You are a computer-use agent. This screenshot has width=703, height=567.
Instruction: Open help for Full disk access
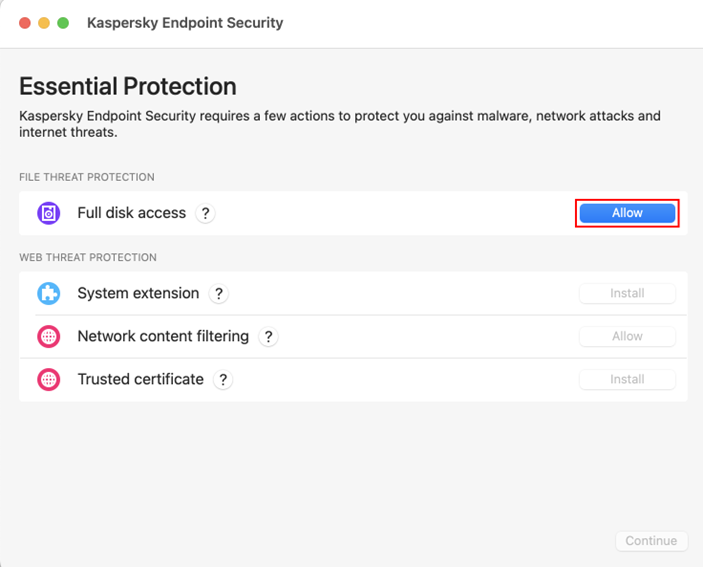[205, 213]
